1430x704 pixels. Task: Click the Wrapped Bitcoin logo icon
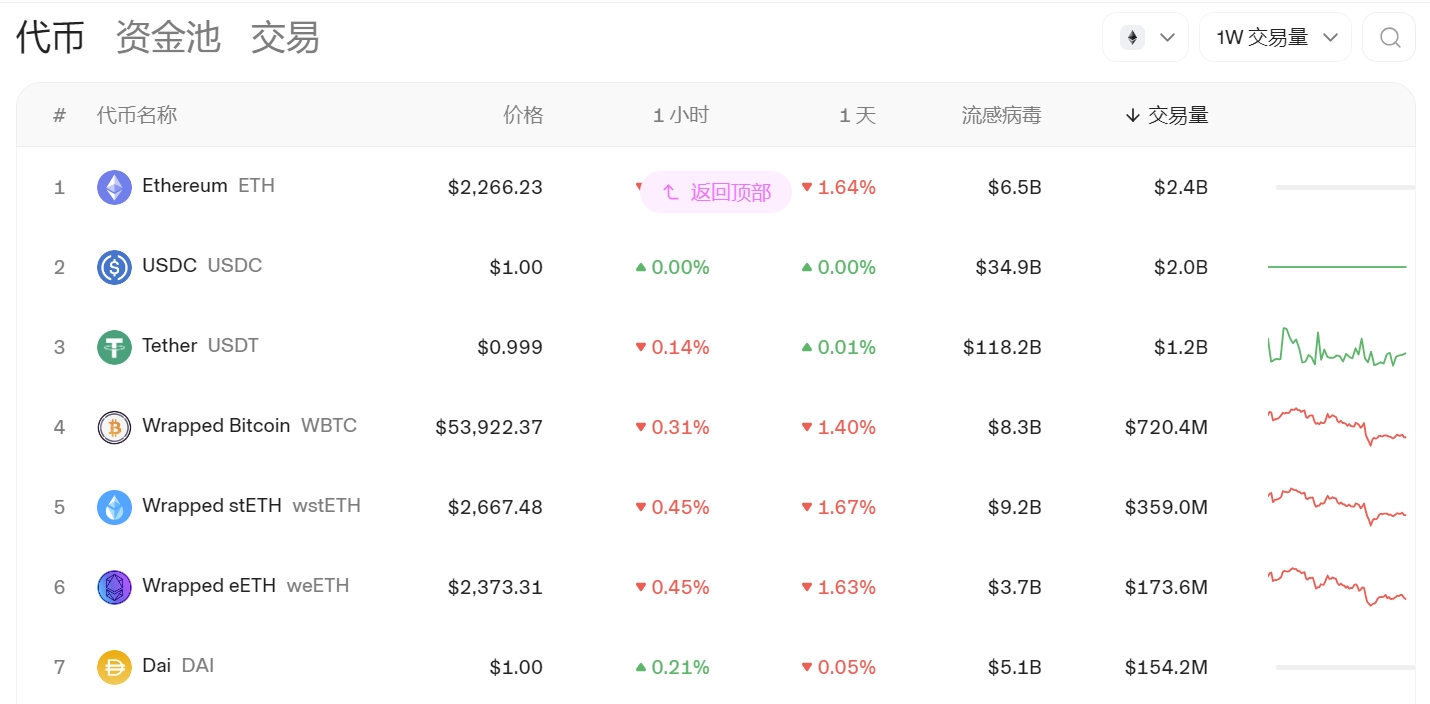pos(114,427)
